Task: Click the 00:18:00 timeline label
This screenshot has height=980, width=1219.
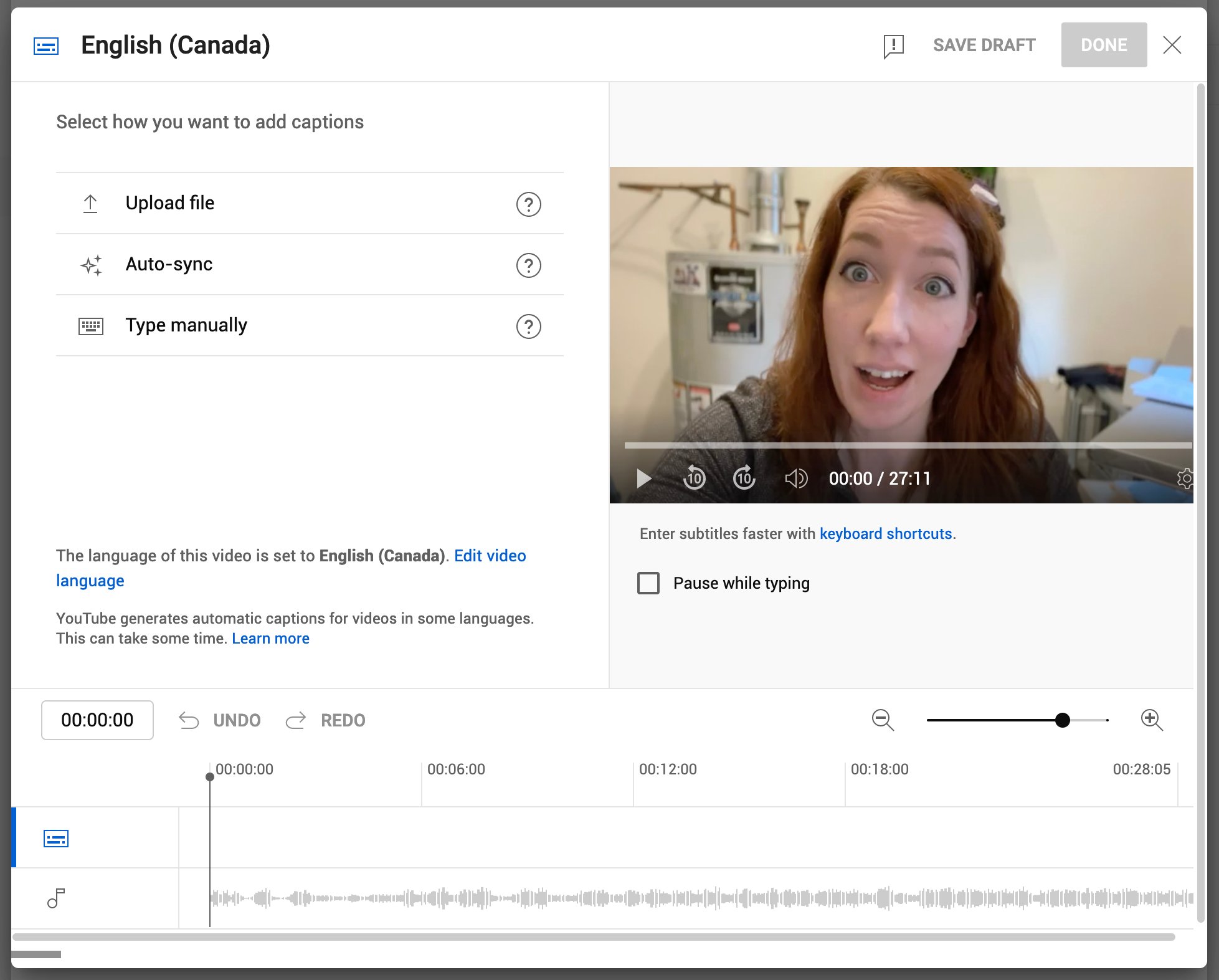Action: tap(880, 769)
